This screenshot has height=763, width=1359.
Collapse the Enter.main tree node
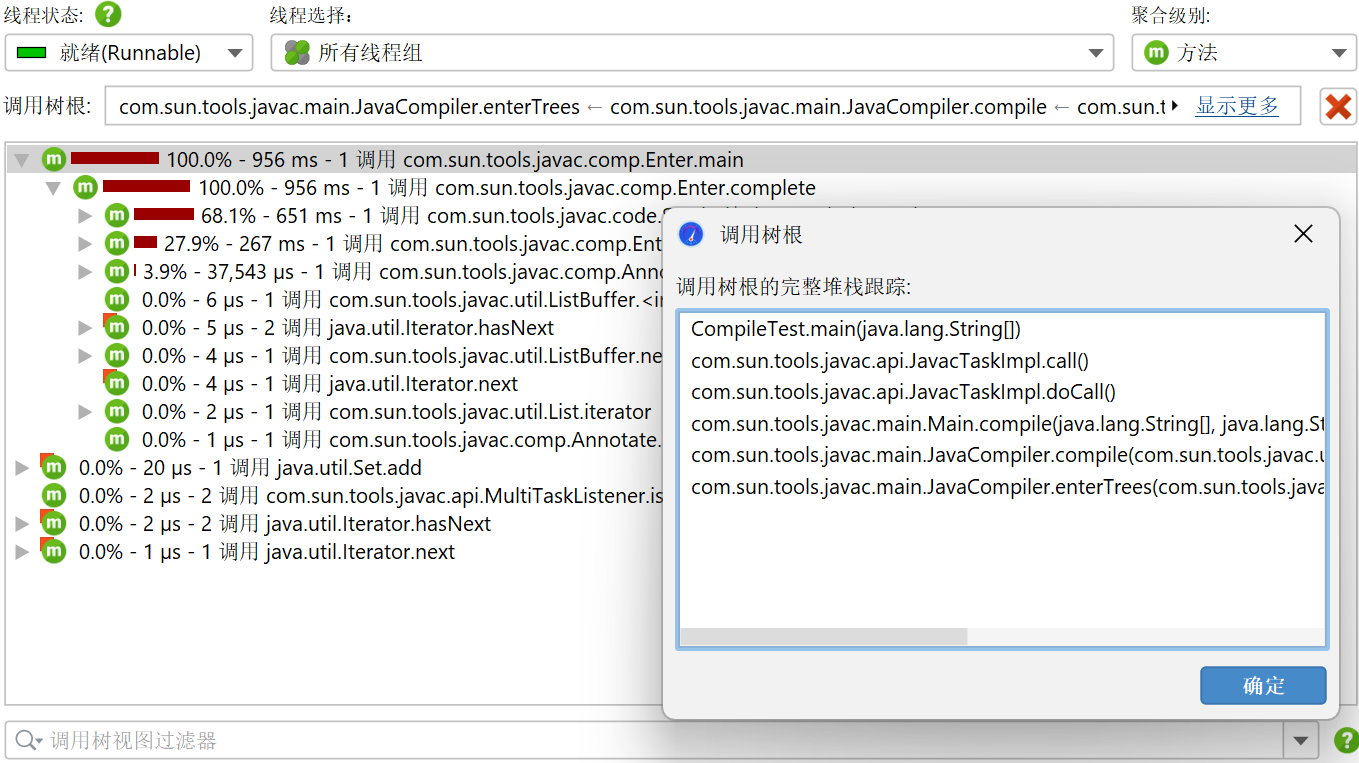[22, 160]
